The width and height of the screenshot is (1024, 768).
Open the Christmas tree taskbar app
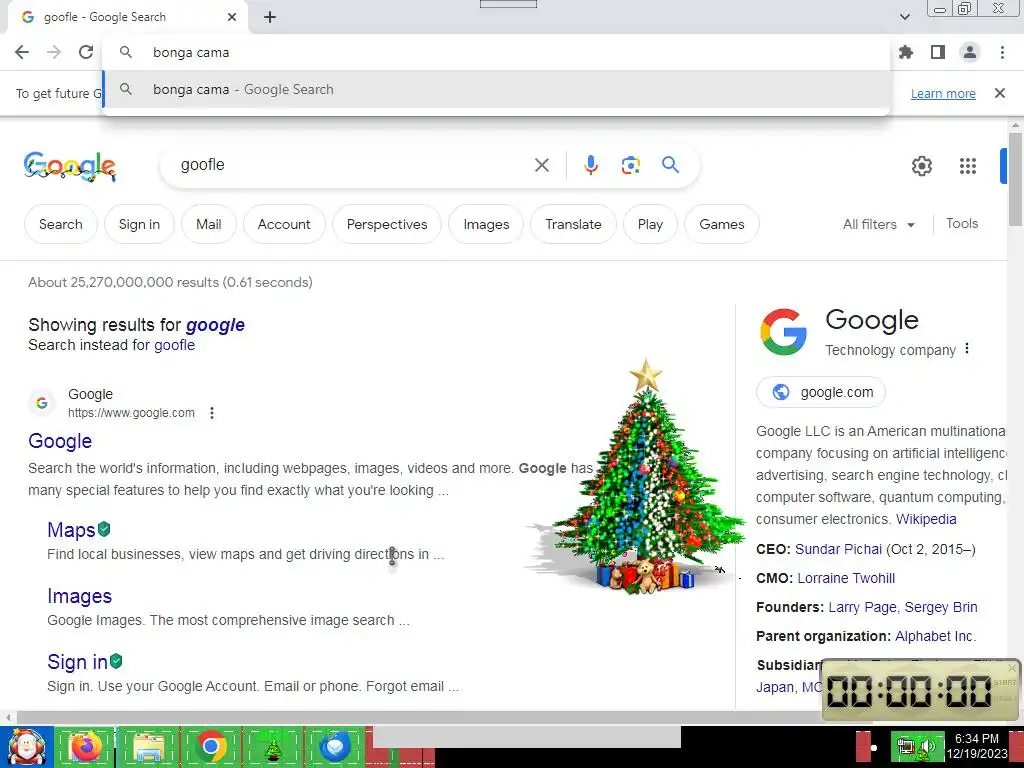tap(273, 748)
